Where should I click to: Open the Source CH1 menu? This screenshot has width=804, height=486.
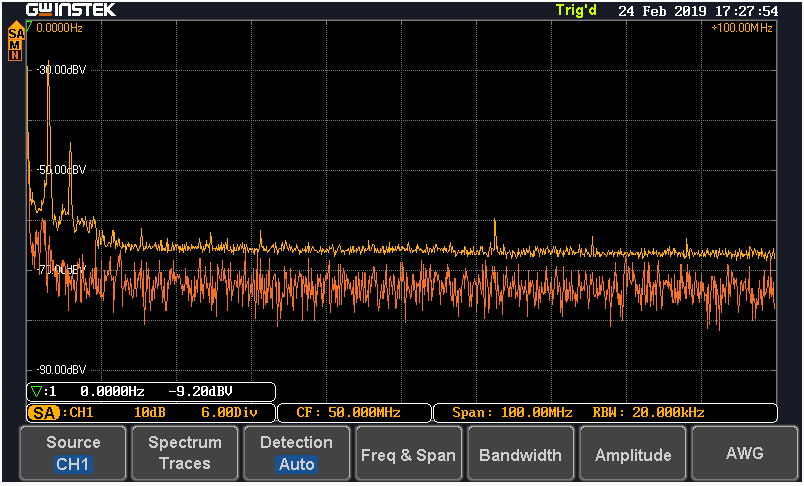pos(73,453)
